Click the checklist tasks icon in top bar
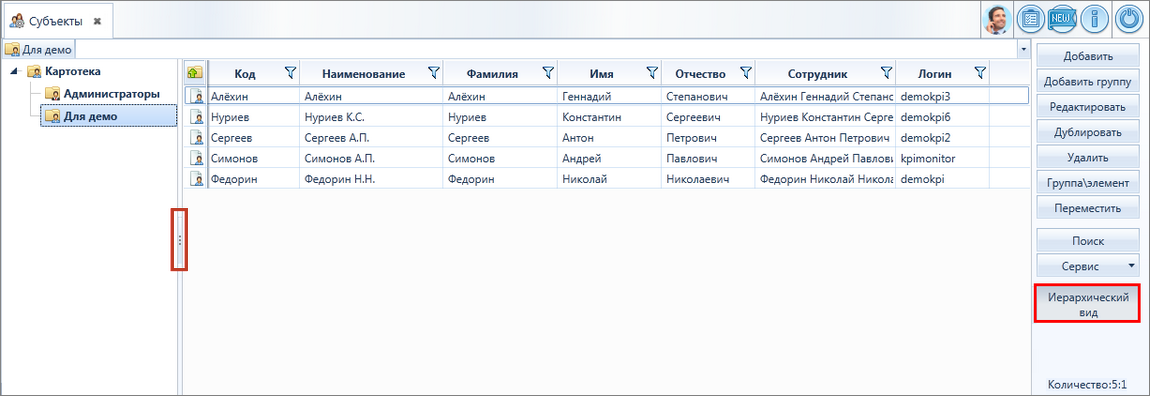1150x396 pixels. pyautogui.click(x=1030, y=20)
